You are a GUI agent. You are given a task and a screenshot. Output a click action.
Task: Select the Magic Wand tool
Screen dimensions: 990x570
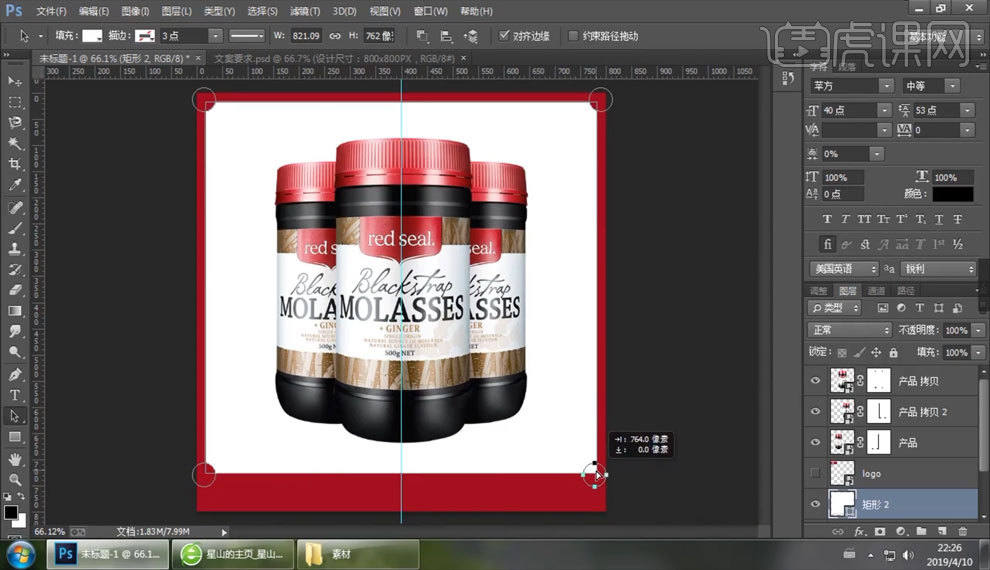pyautogui.click(x=15, y=143)
